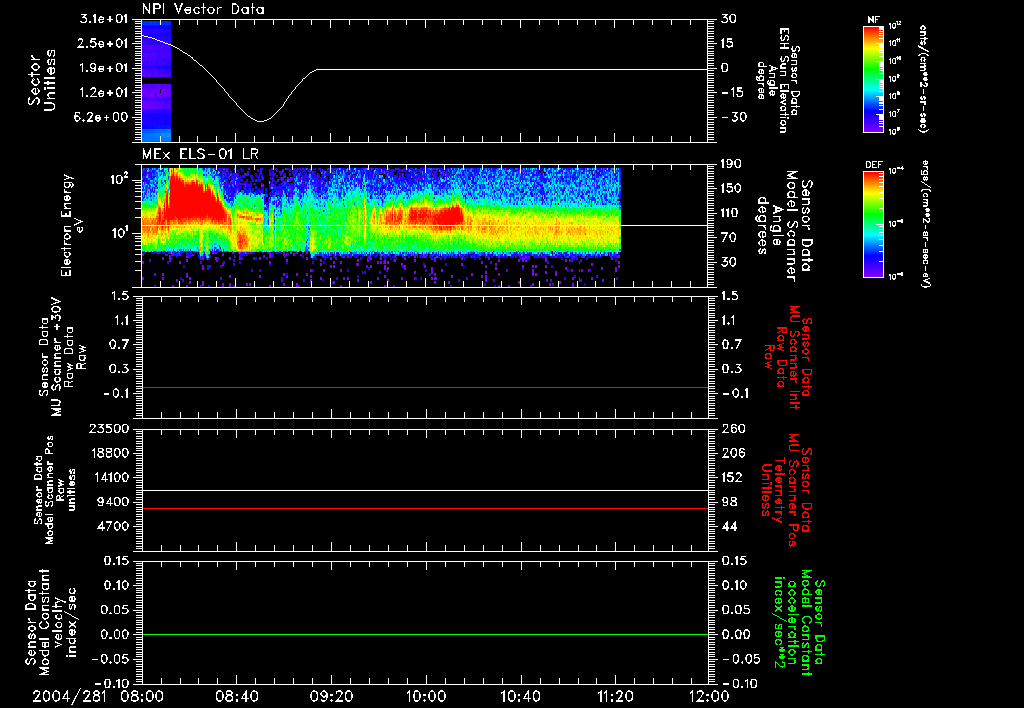This screenshot has height=708, width=1024.
Task: Click the '14100' scanner position axis value
Action: coord(108,477)
